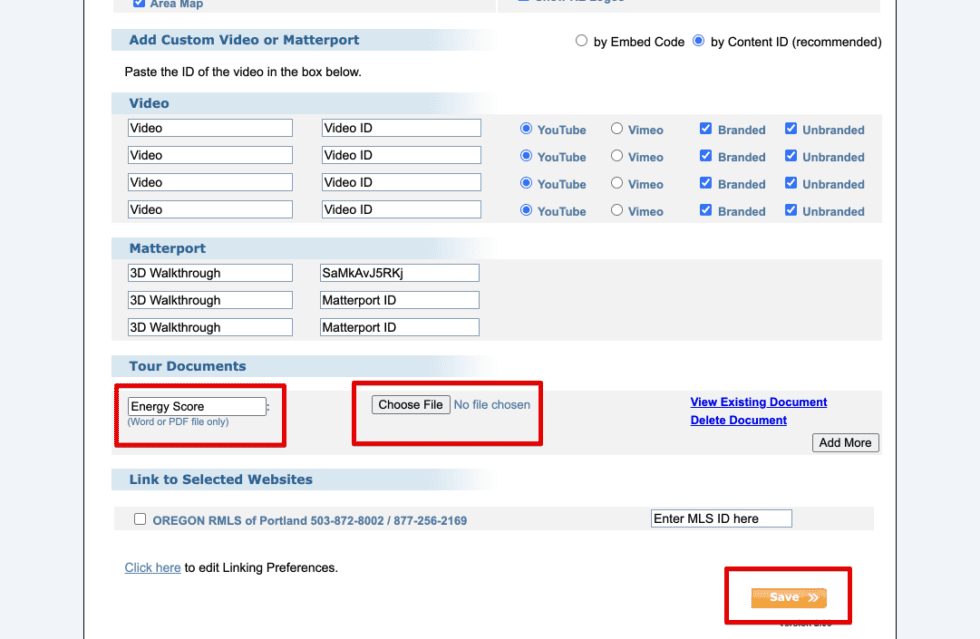
Task: Click the SaMkAvJ5RKj Matterport ID field
Action: pos(400,273)
